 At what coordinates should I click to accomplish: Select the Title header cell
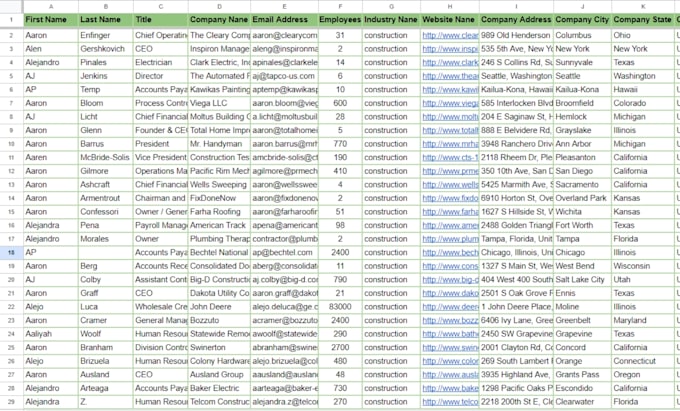tap(160, 20)
